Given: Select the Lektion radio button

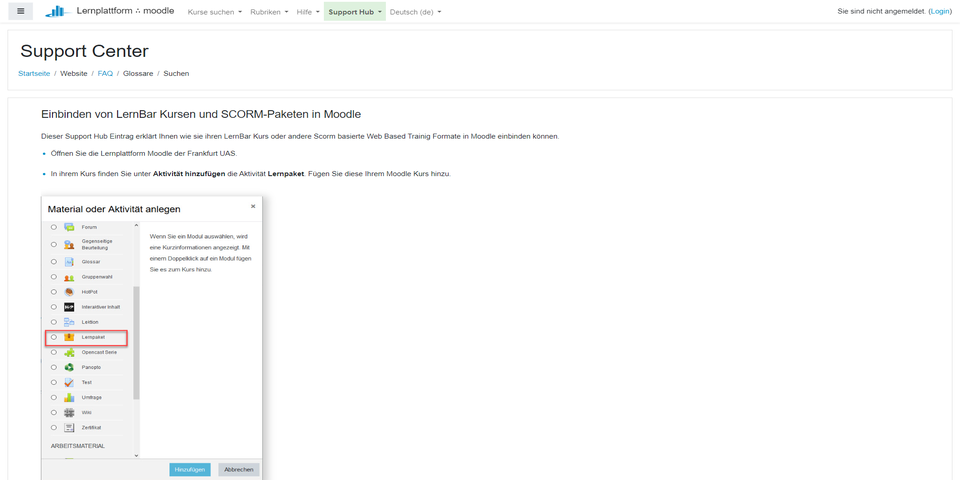Looking at the screenshot, I should 54,322.
